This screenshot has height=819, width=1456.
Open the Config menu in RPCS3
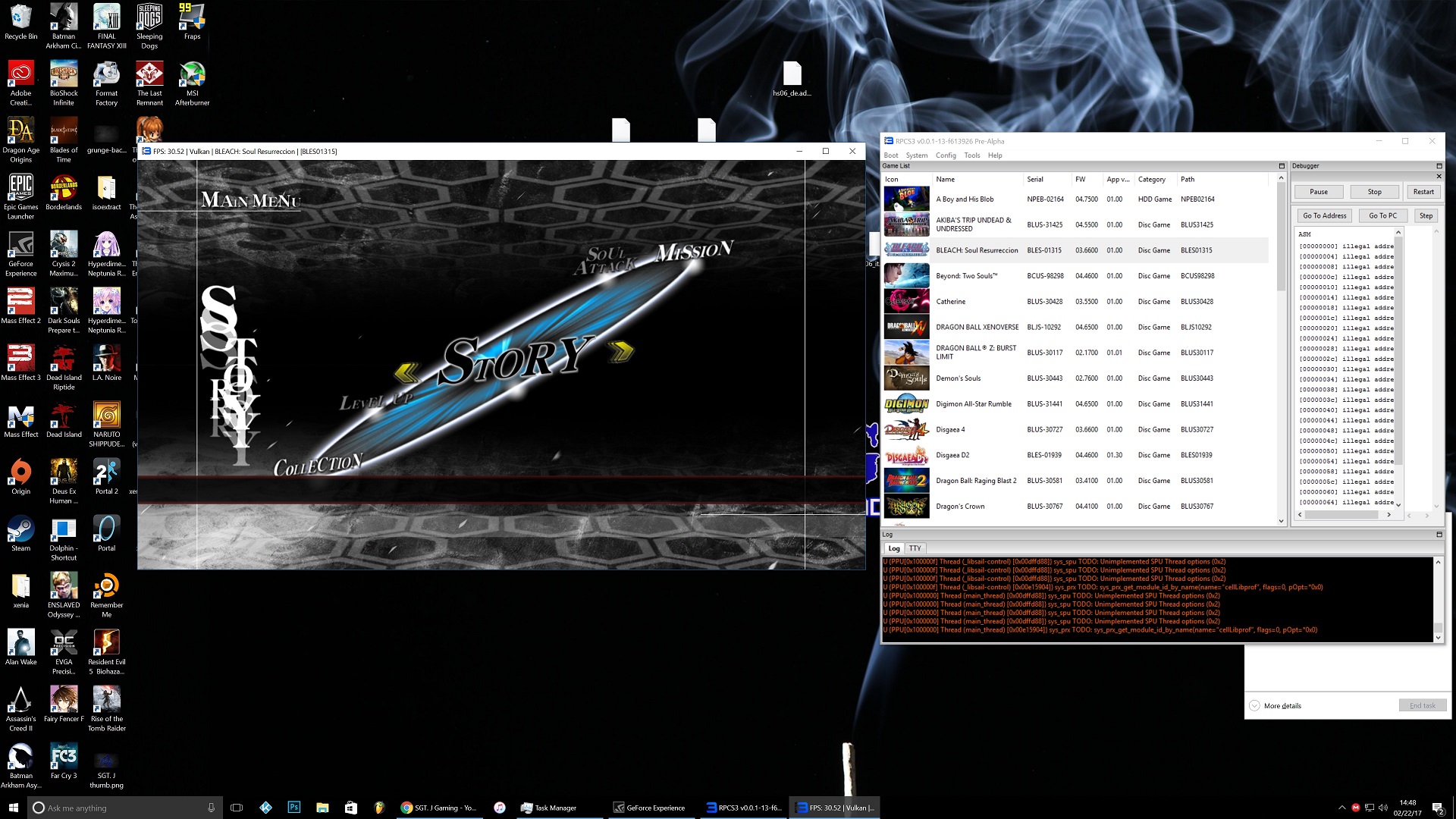[945, 155]
